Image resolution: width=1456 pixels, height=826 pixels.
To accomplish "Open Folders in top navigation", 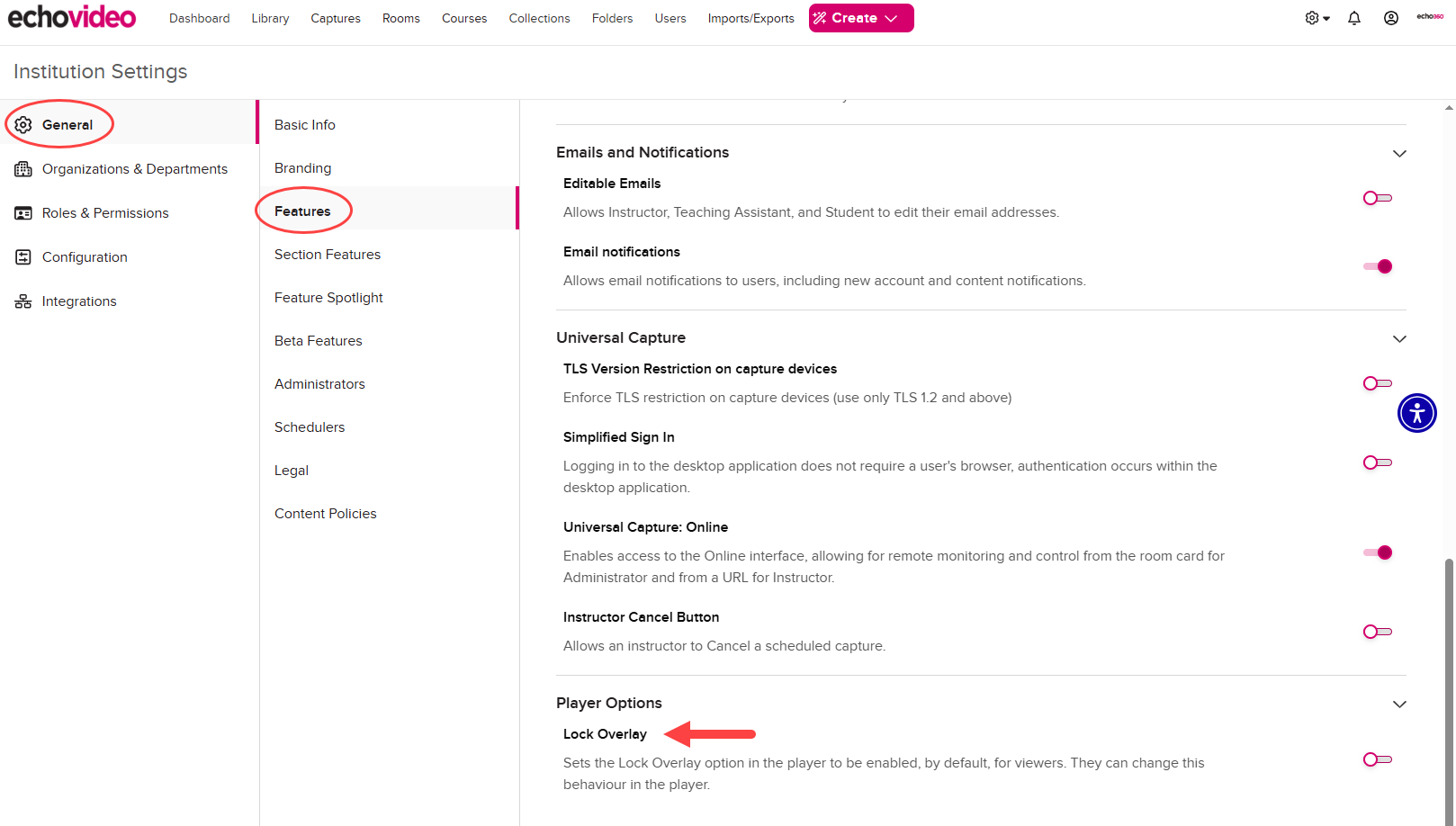I will point(612,18).
